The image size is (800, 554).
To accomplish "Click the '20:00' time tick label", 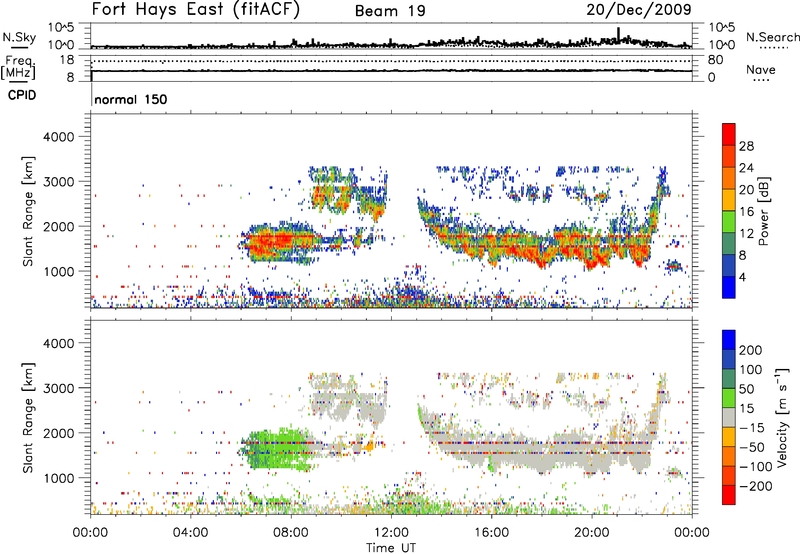I will coord(591,533).
